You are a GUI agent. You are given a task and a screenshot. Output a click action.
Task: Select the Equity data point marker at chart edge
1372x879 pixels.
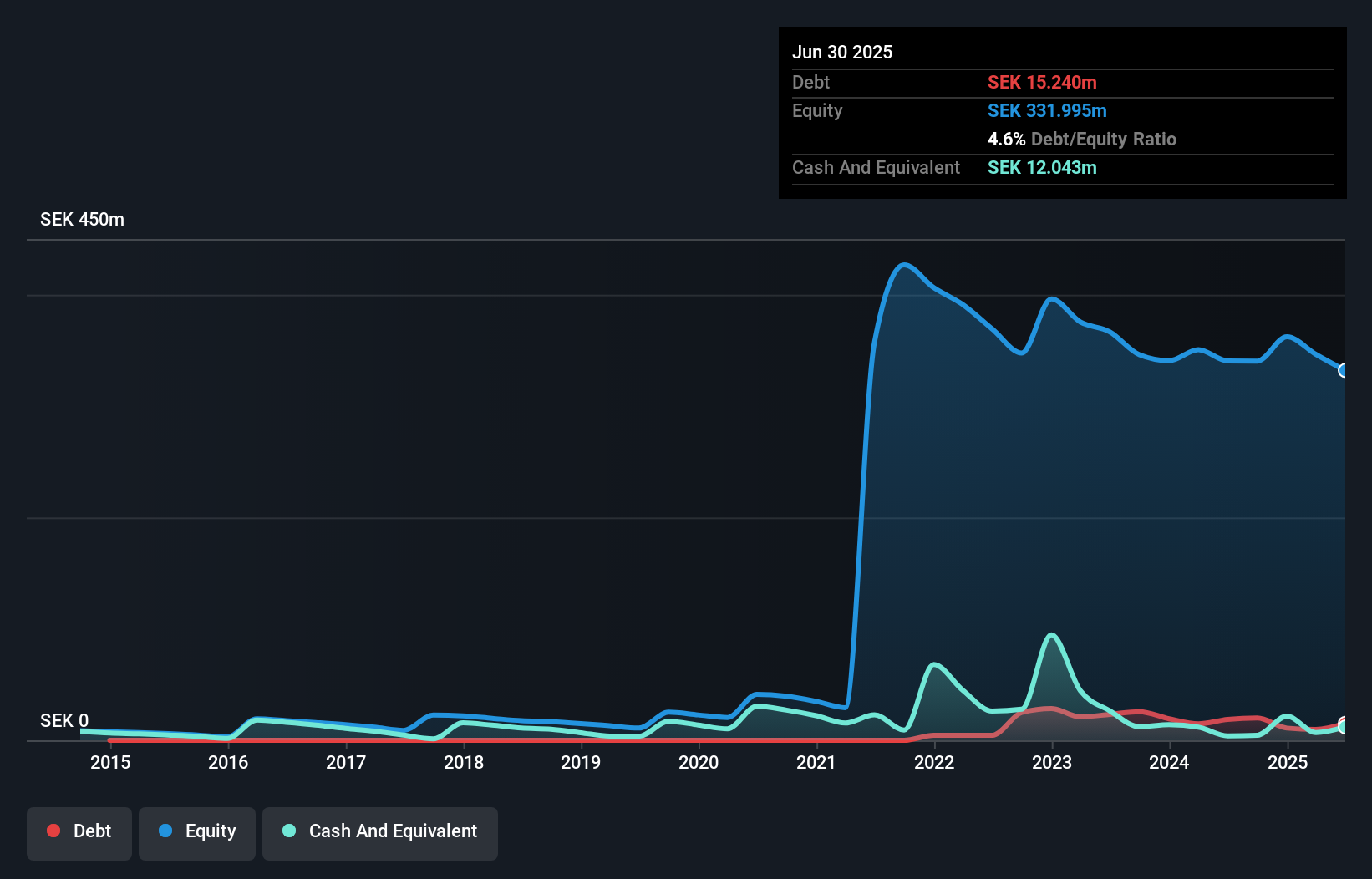point(1344,371)
